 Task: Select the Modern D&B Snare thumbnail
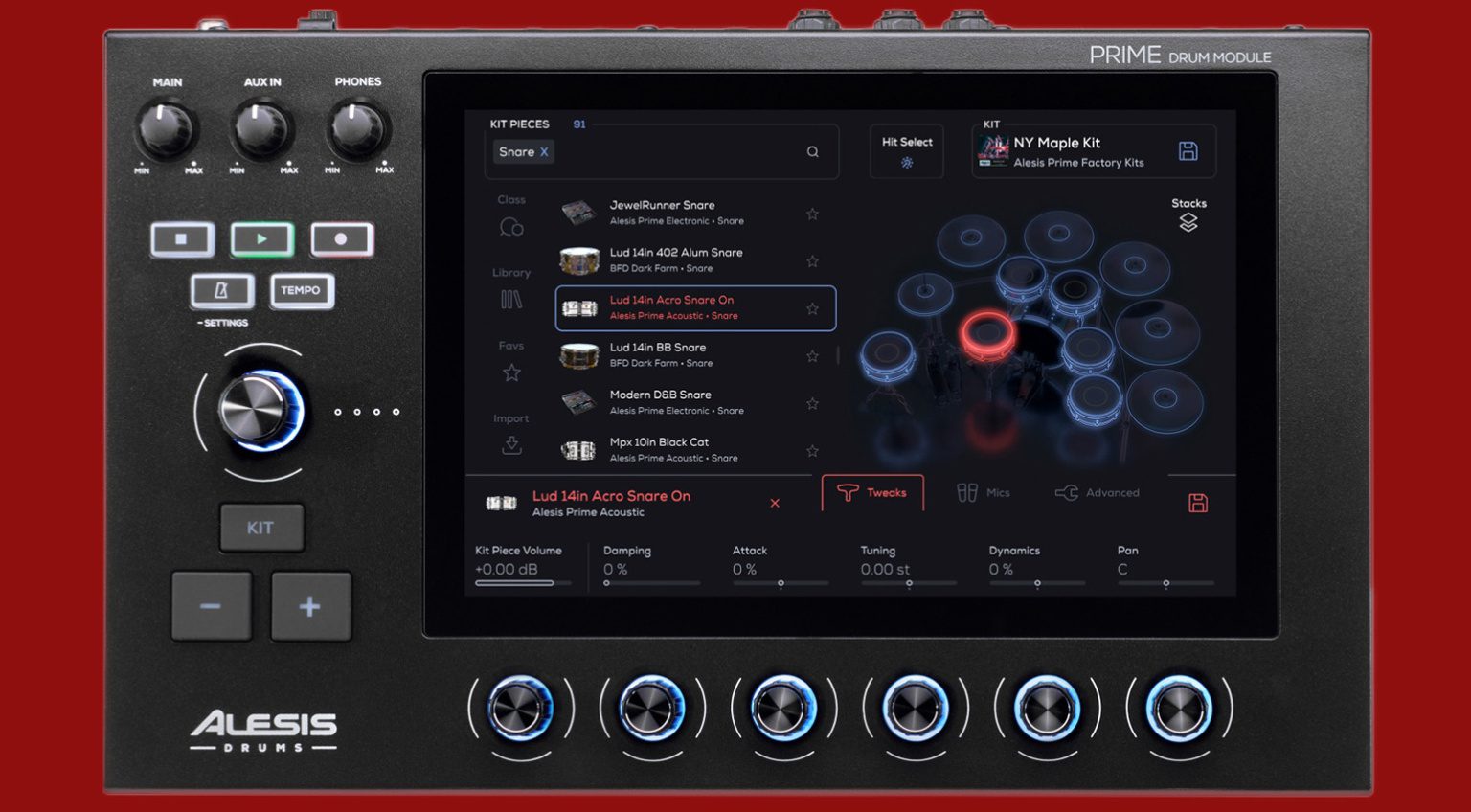point(580,402)
